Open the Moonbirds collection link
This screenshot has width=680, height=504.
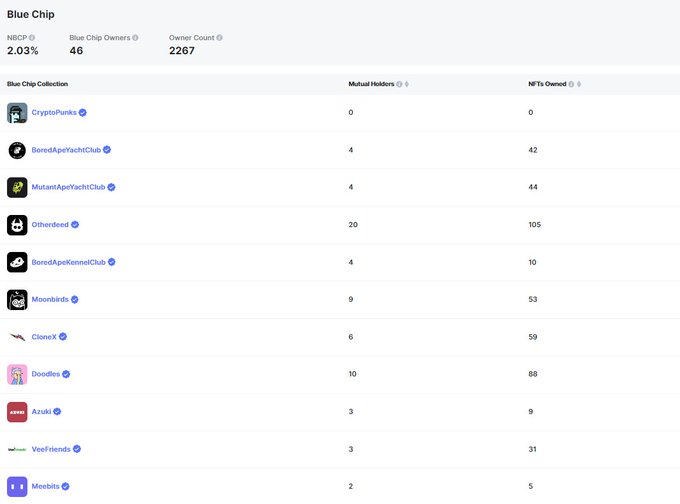(50, 299)
